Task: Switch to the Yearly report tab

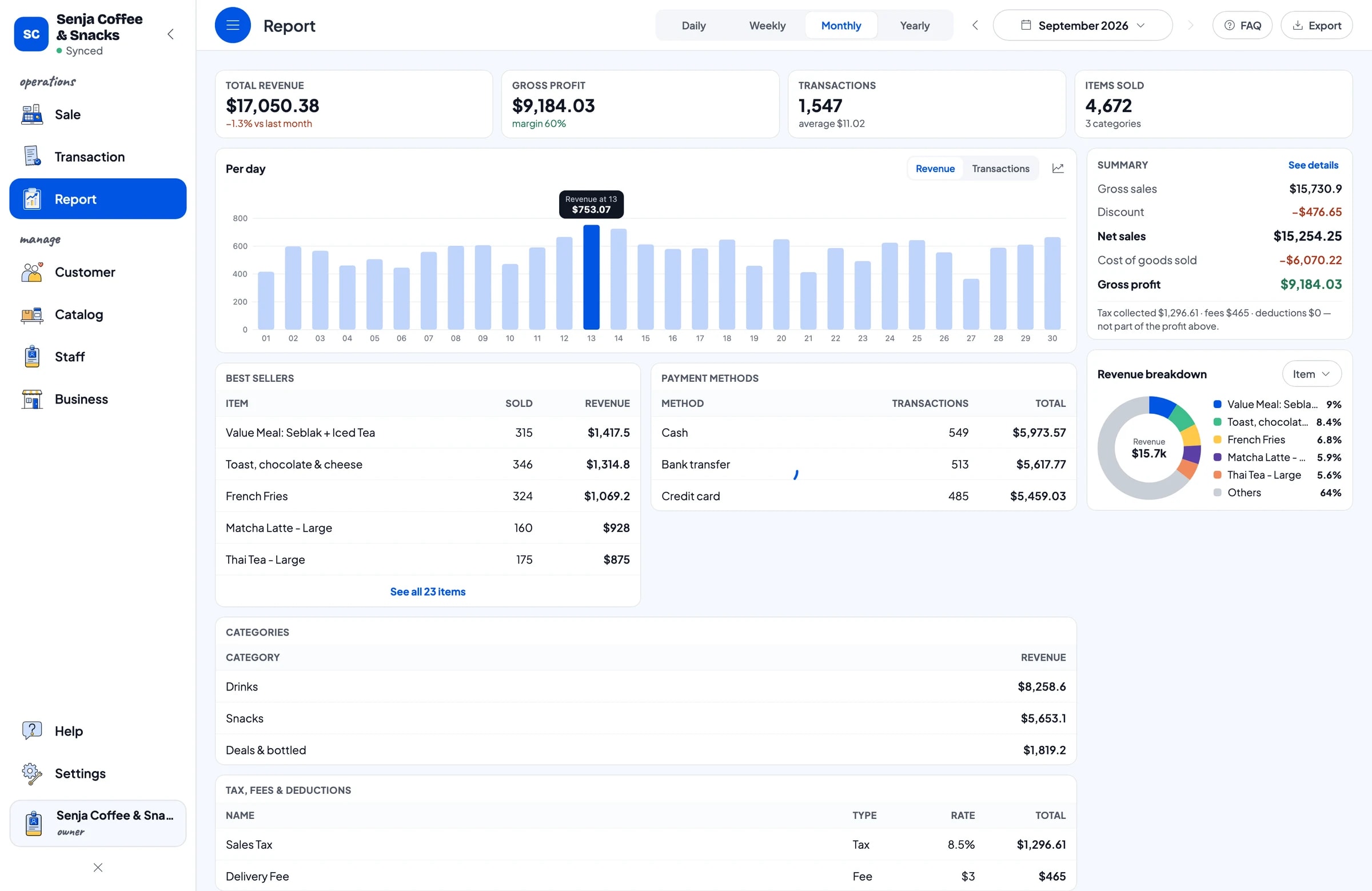Action: pyautogui.click(x=915, y=25)
